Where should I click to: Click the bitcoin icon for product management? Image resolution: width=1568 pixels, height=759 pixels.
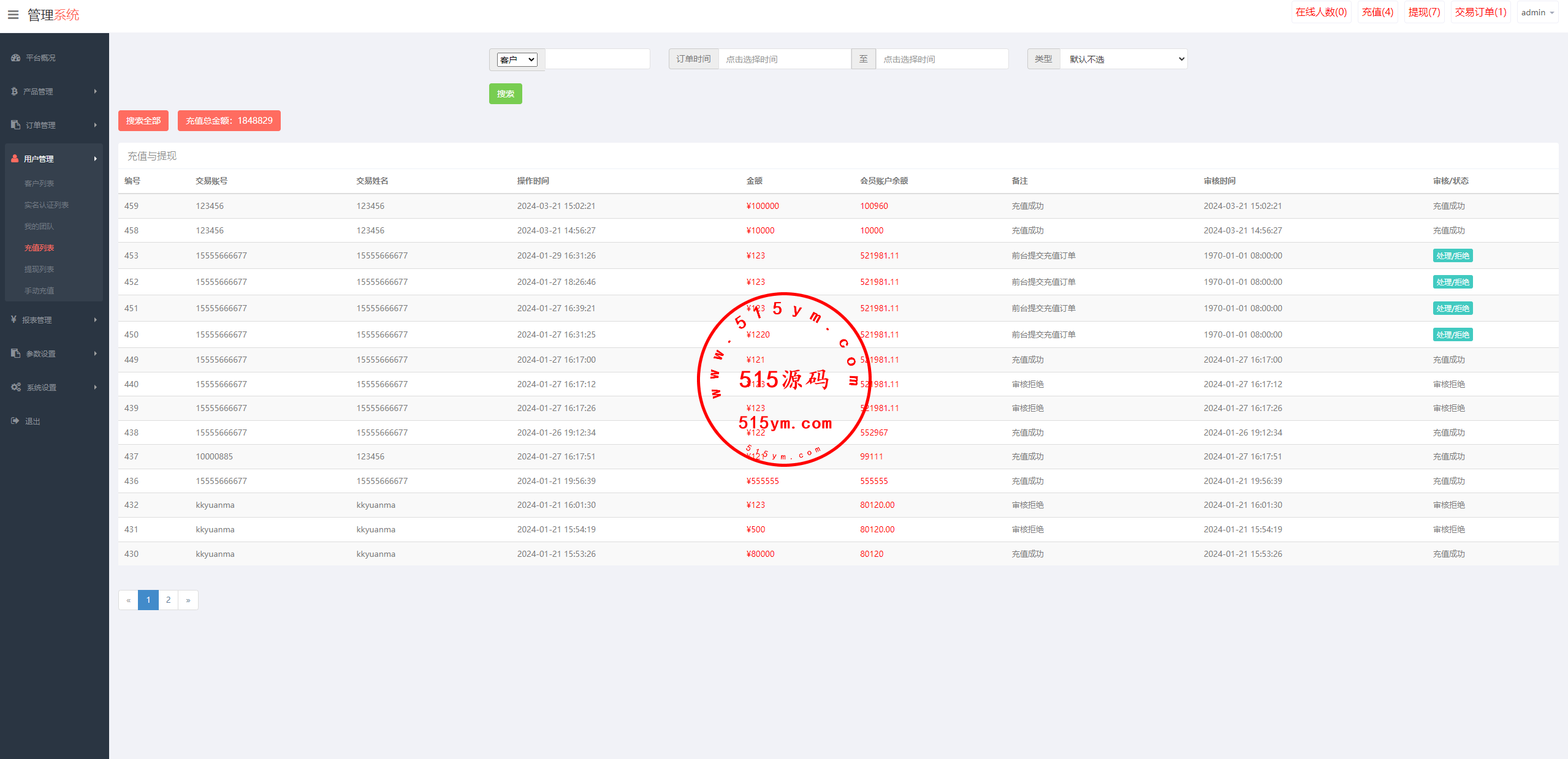[x=14, y=91]
